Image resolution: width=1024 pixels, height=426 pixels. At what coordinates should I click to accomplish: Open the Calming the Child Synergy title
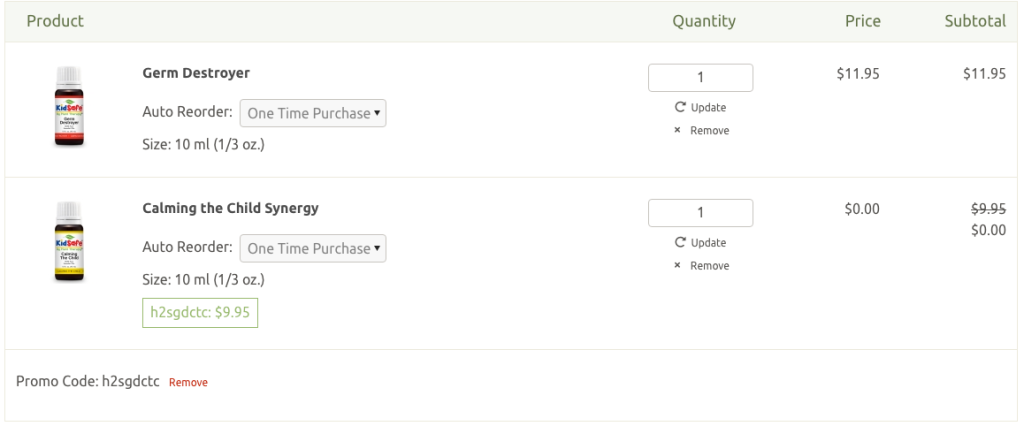(230, 208)
